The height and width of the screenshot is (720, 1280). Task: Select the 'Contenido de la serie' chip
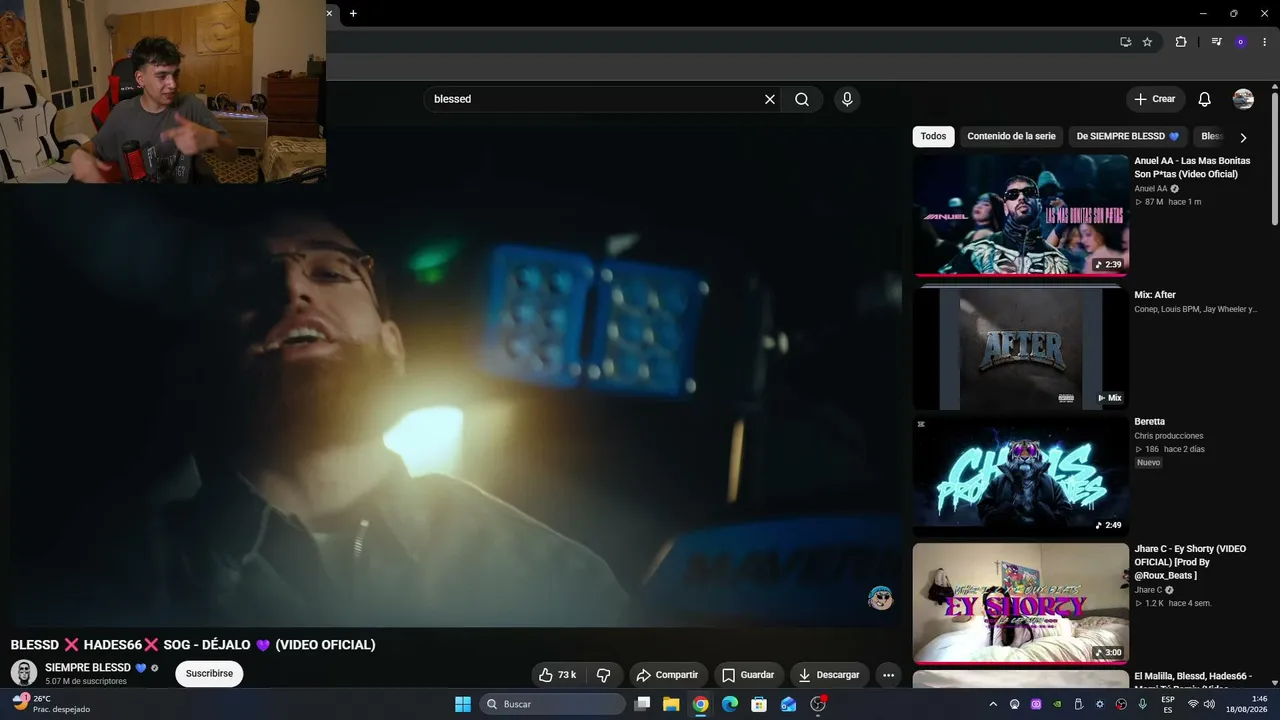coord(1011,136)
